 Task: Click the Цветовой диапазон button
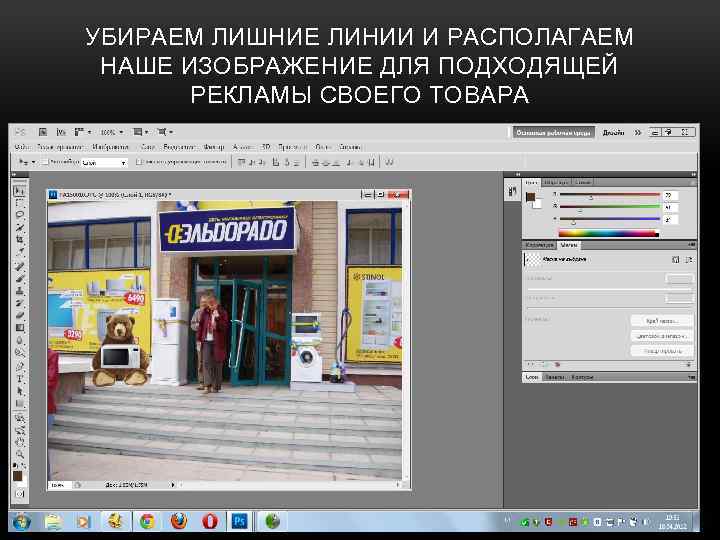[x=662, y=336]
